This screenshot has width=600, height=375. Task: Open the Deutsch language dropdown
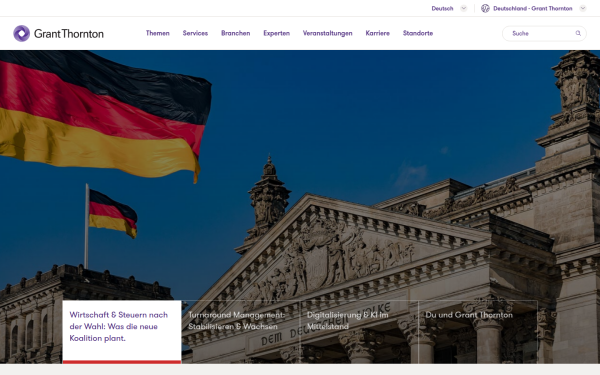[x=463, y=8]
